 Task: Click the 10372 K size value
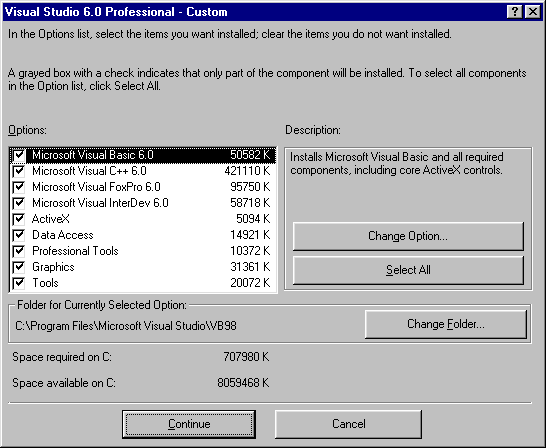point(250,251)
